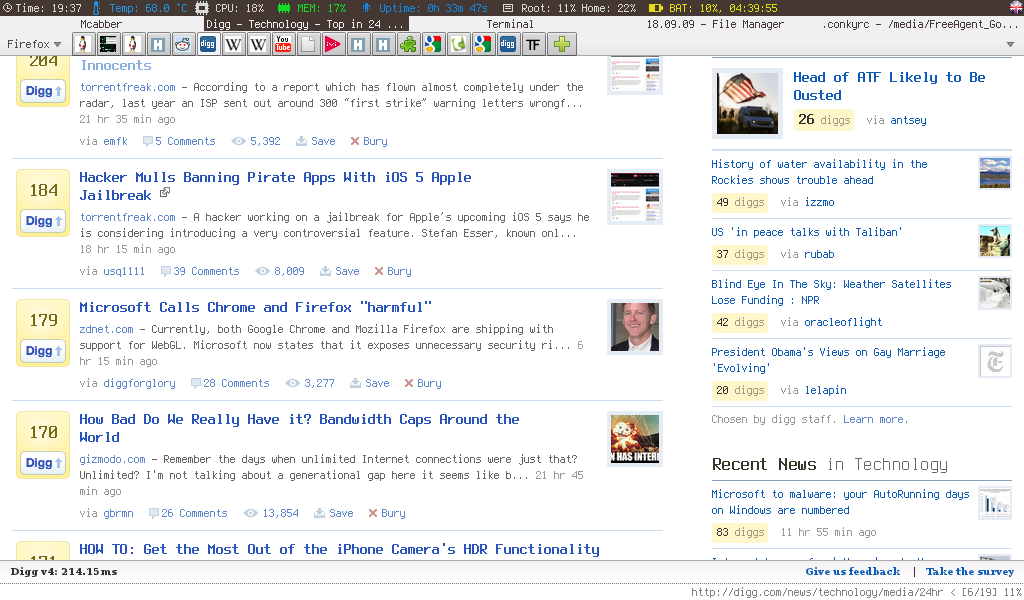Viewport: 1024px width, 600px height.
Task: Open the 5 Comments link
Action: (179, 141)
